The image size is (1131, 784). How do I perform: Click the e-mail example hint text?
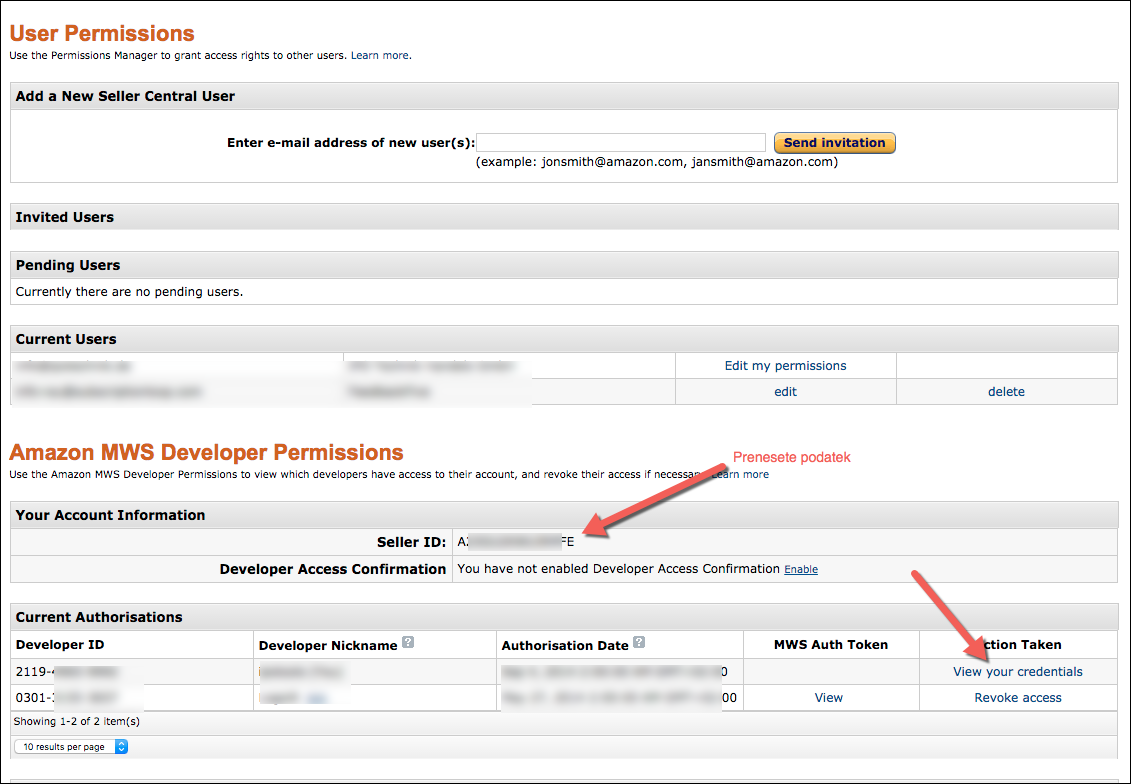tap(656, 162)
